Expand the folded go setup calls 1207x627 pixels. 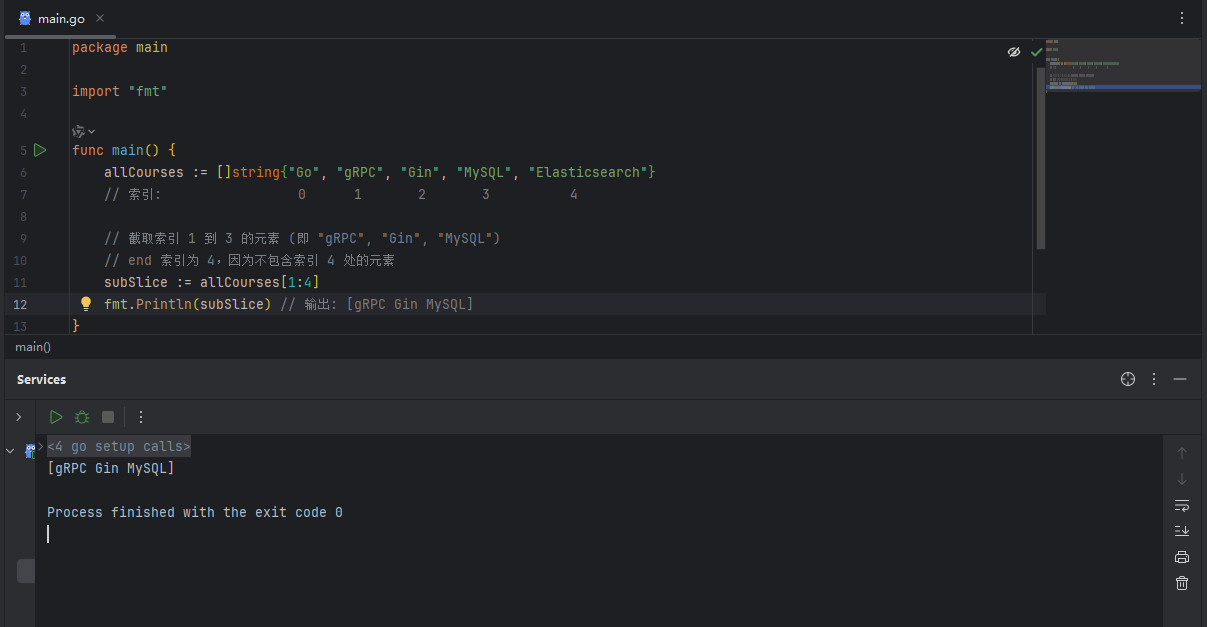(x=119, y=446)
